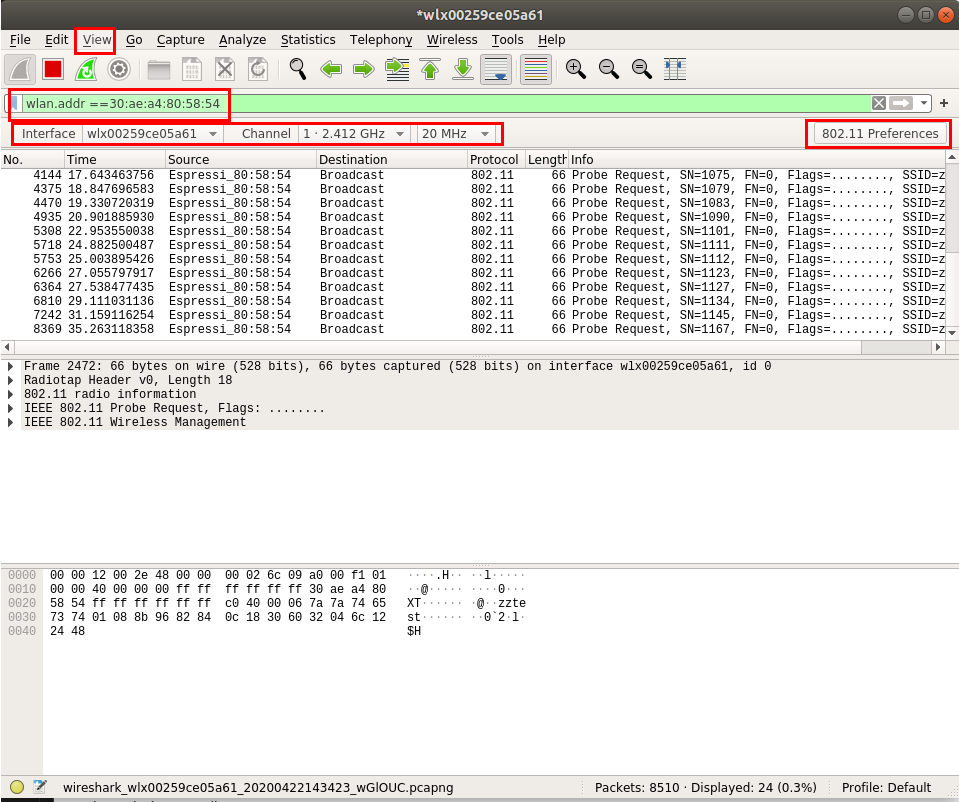Toggle auto-scroll during live capture

click(x=496, y=69)
